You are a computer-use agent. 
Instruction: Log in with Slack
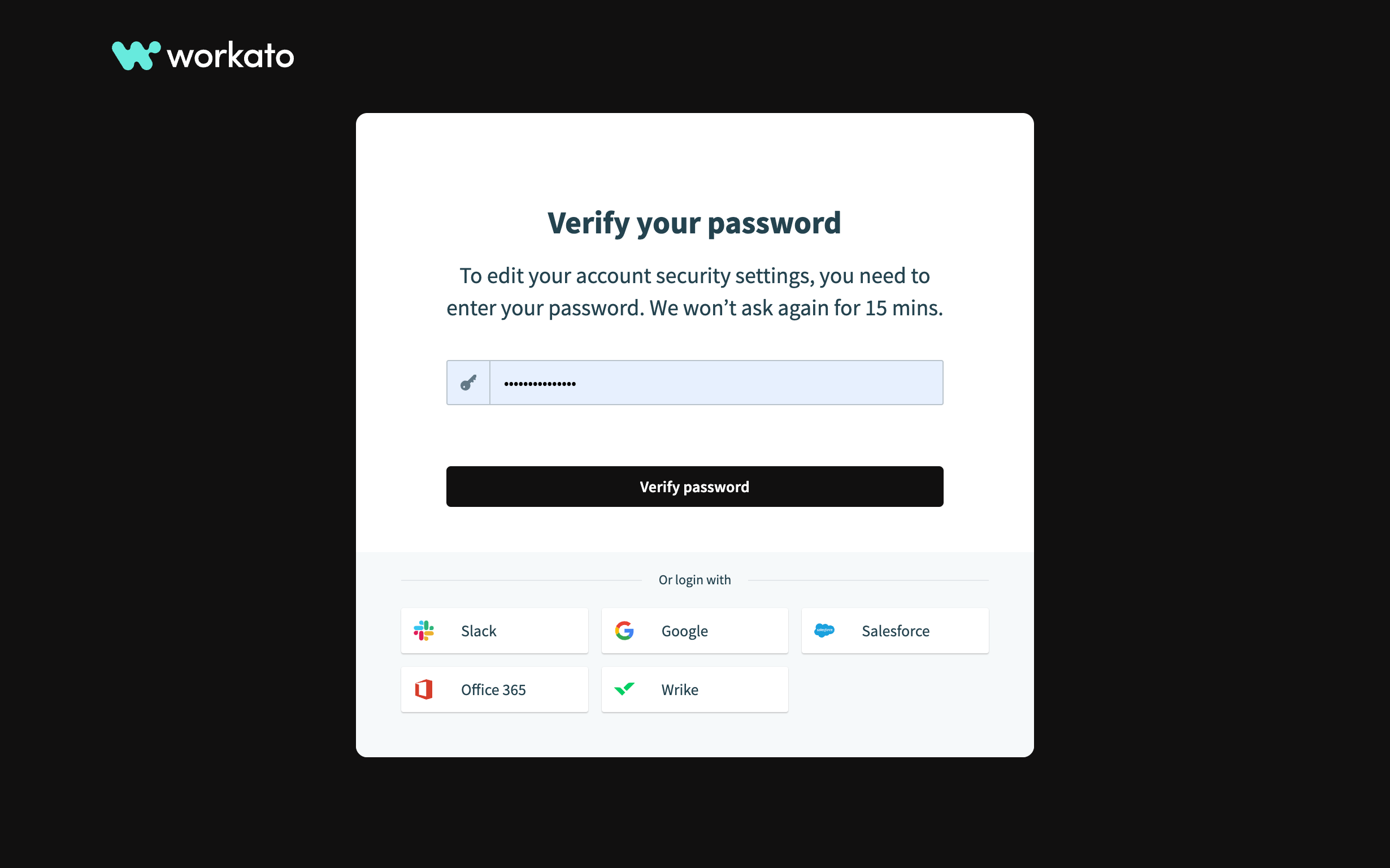(494, 630)
